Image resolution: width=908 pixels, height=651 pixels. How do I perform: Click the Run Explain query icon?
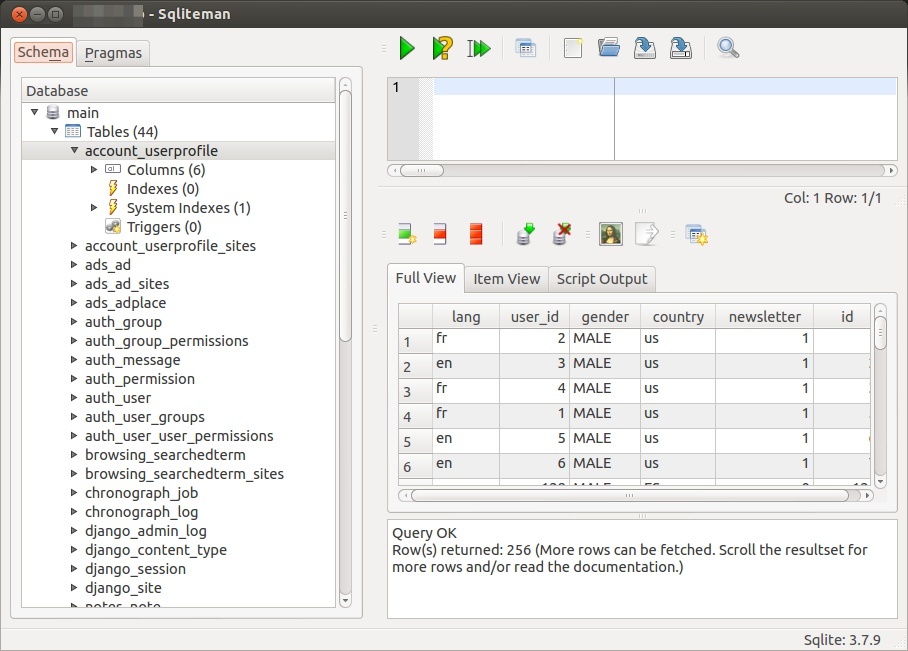442,48
